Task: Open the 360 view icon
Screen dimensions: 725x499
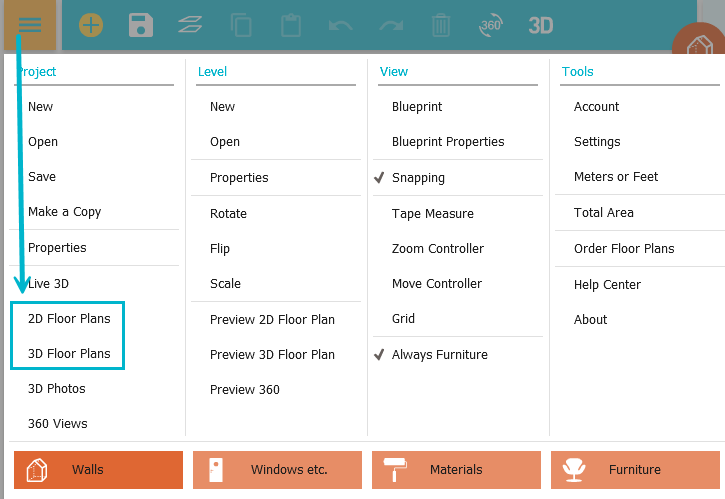Action: coord(490,25)
